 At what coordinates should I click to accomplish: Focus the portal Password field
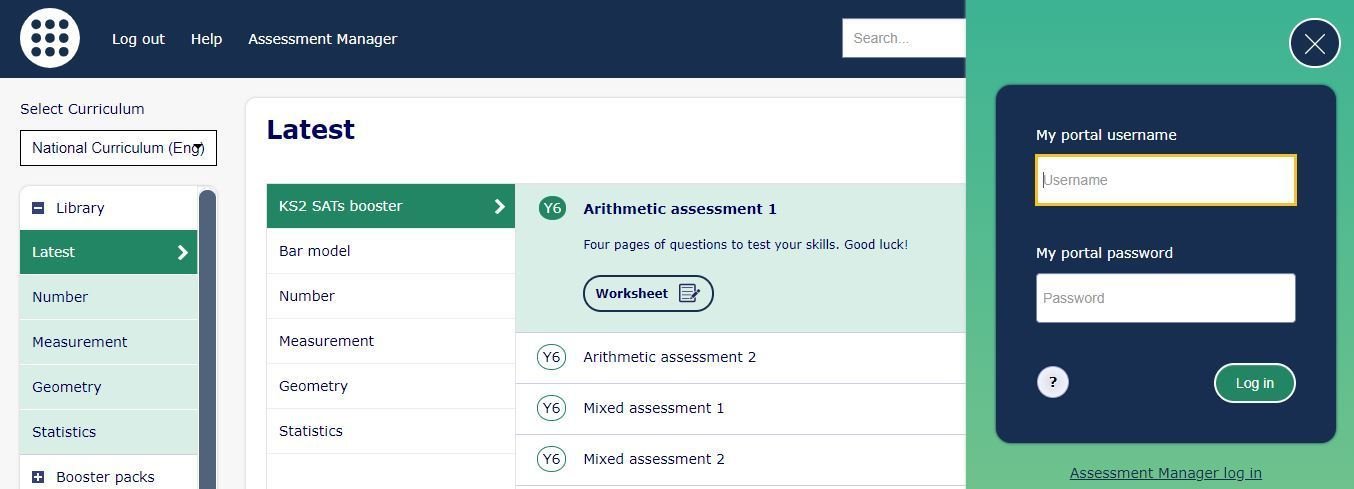coord(1165,298)
